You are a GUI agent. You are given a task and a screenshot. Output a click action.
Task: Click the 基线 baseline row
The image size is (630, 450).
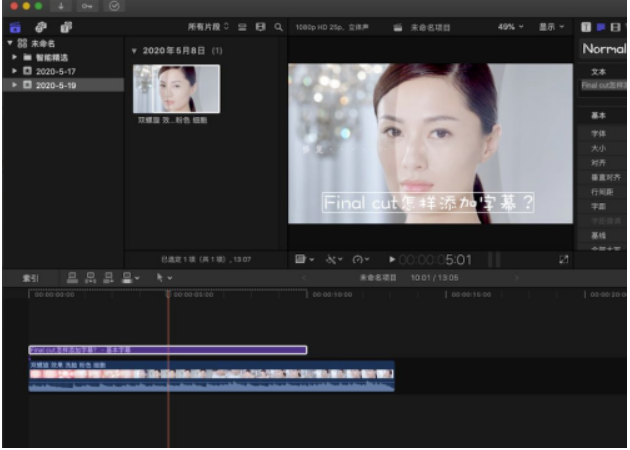point(602,235)
